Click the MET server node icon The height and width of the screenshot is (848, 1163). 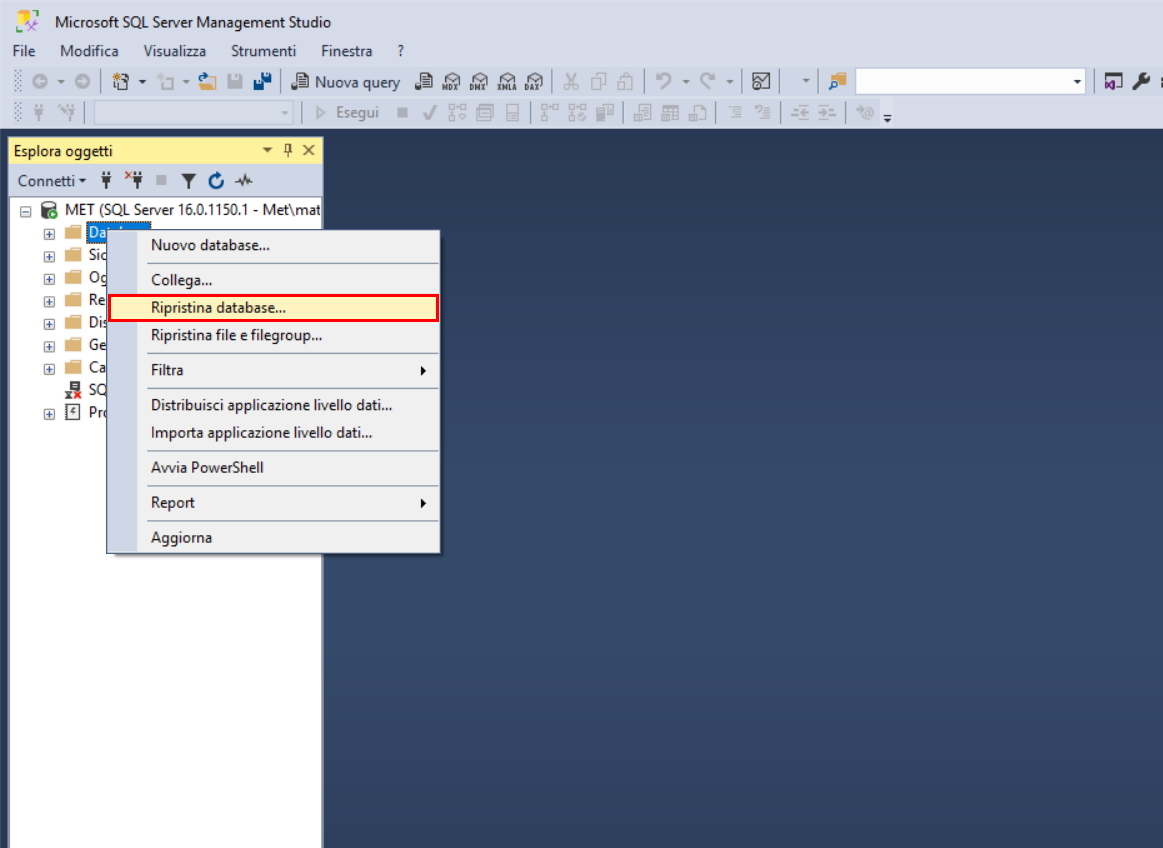click(49, 211)
